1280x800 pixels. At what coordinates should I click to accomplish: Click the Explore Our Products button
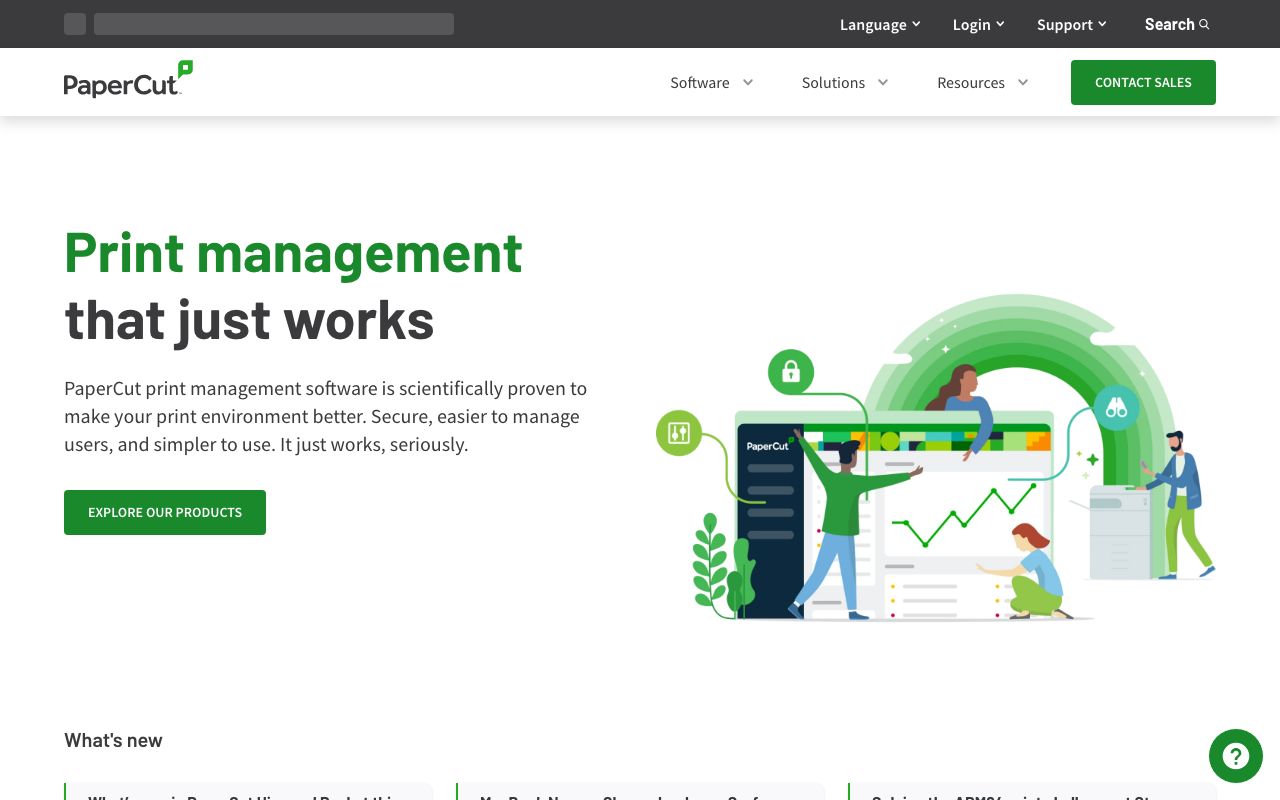(165, 512)
